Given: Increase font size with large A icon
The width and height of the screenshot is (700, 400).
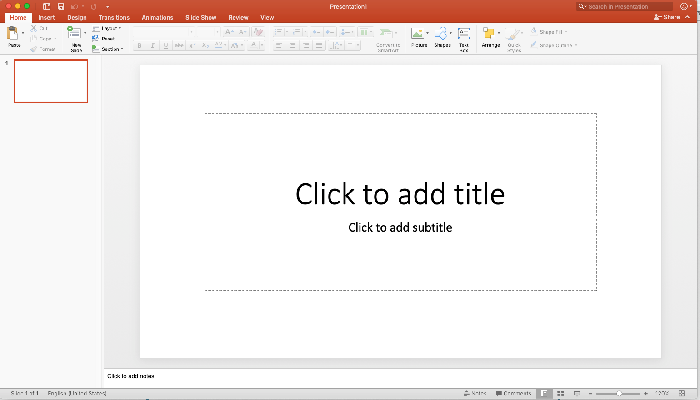Looking at the screenshot, I should coord(229,32).
